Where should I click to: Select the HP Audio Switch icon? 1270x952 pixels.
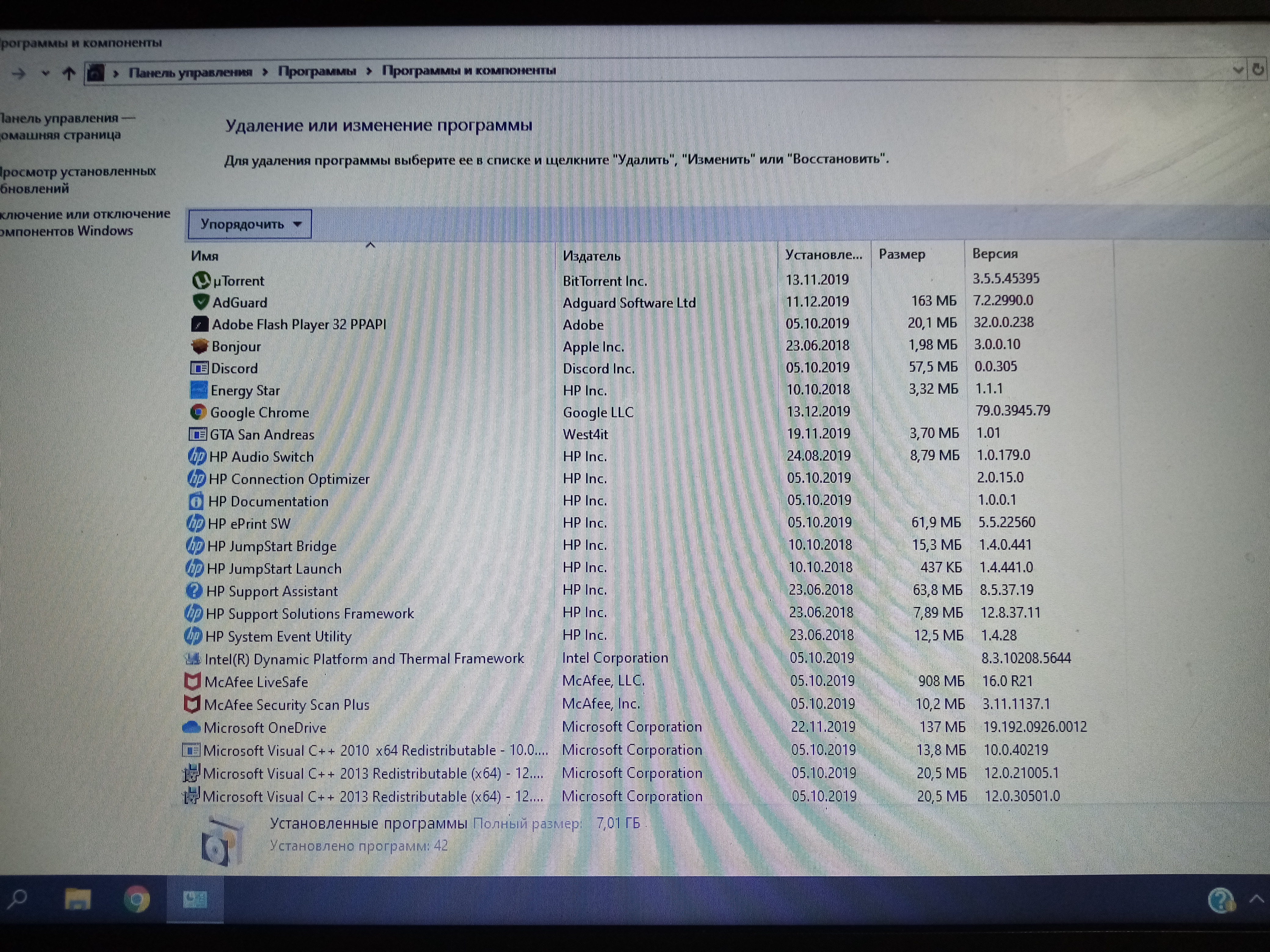tap(197, 456)
